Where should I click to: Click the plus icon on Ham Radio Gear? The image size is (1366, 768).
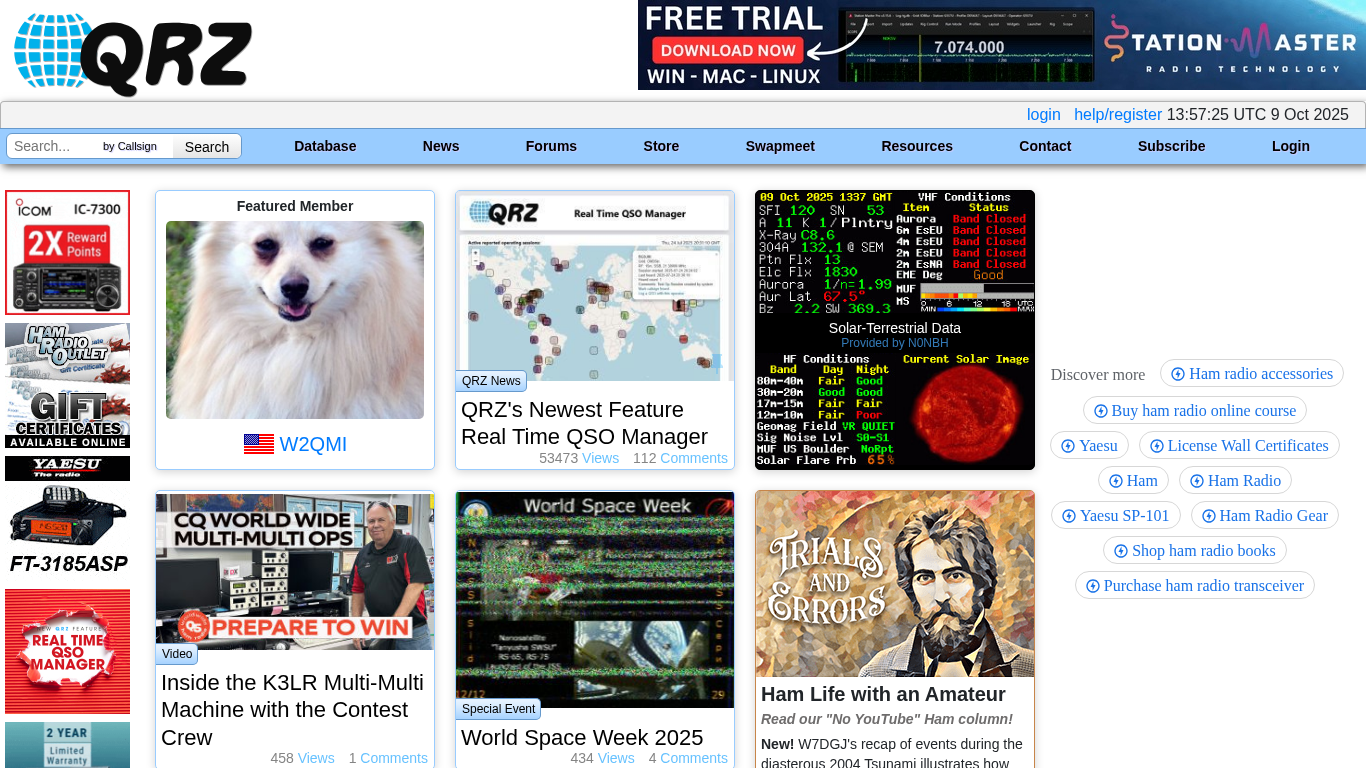tap(1209, 516)
